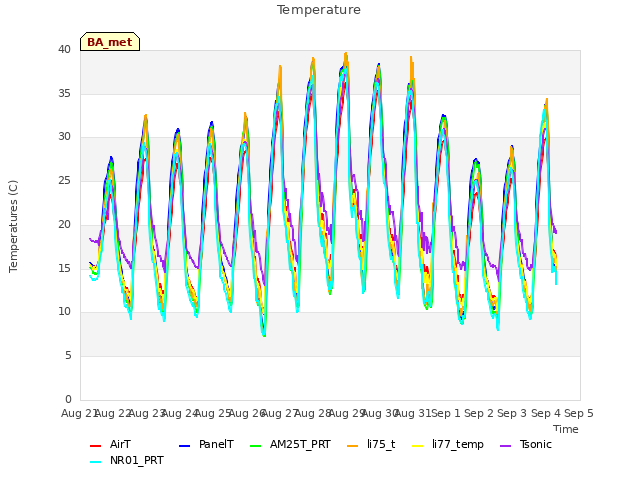This screenshot has height=480, width=640.
Task: Click the 0 y-axis tick label
Action: tap(68, 399)
